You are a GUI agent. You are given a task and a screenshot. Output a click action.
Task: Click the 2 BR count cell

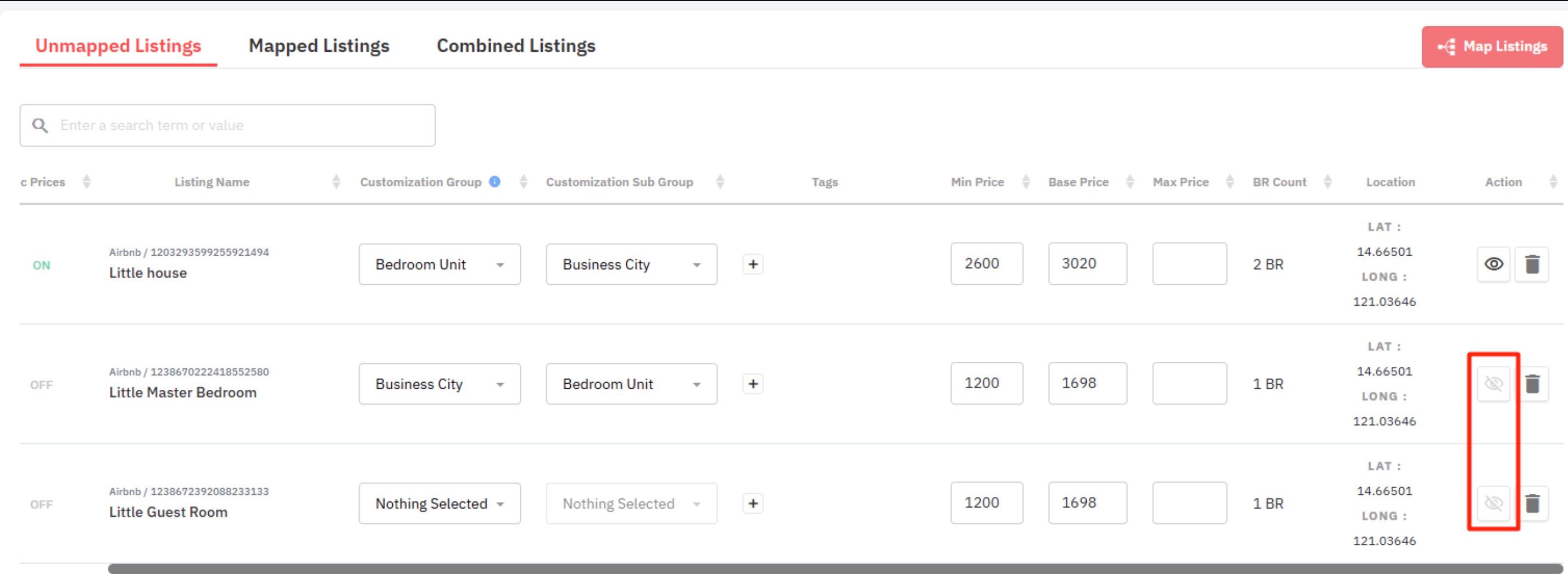pos(1268,264)
